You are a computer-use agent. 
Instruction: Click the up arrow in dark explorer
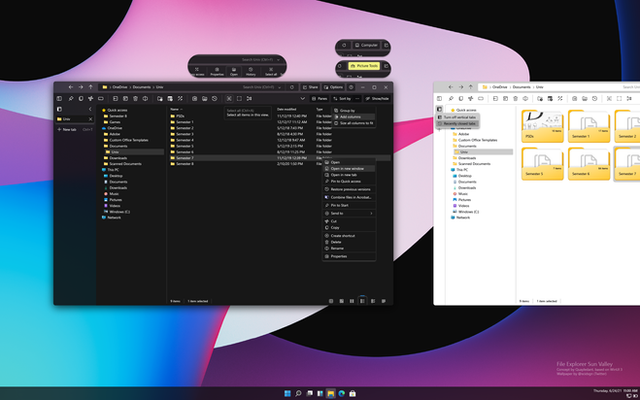click(x=91, y=87)
